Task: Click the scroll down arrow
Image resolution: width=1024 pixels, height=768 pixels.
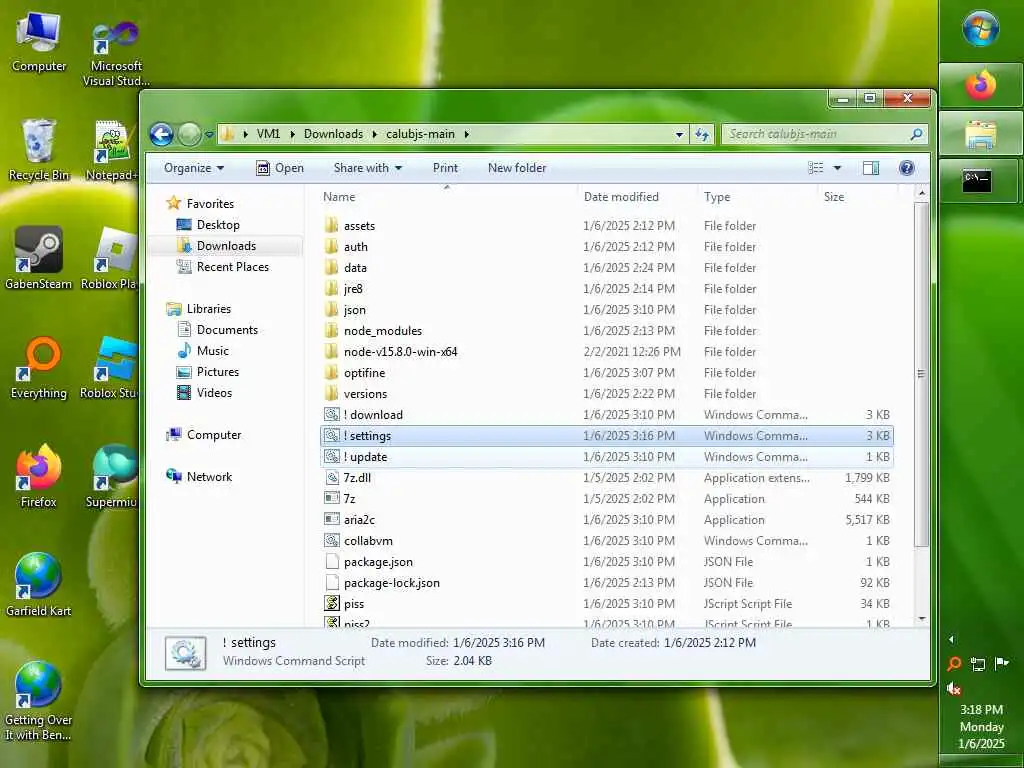Action: (x=921, y=619)
